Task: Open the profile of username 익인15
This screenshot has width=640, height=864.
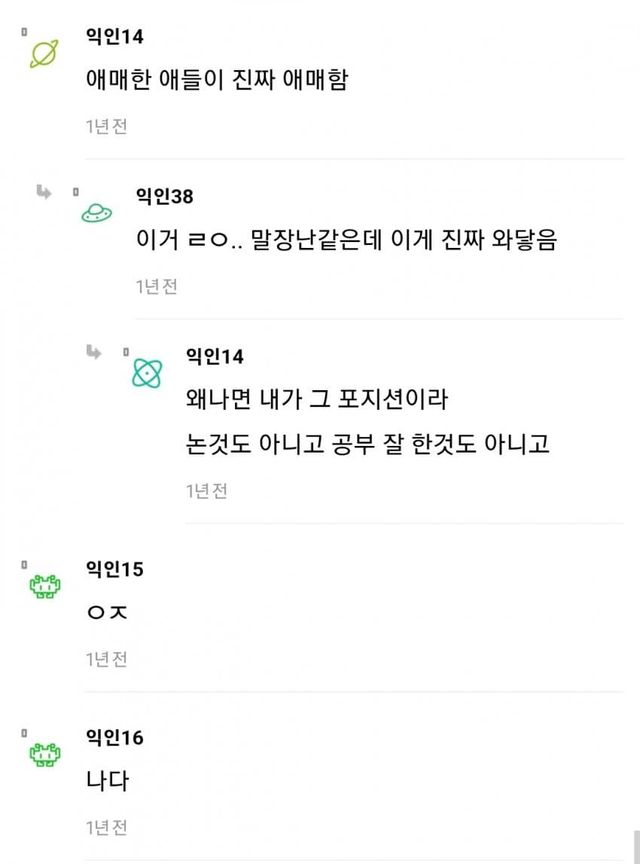Action: (115, 569)
